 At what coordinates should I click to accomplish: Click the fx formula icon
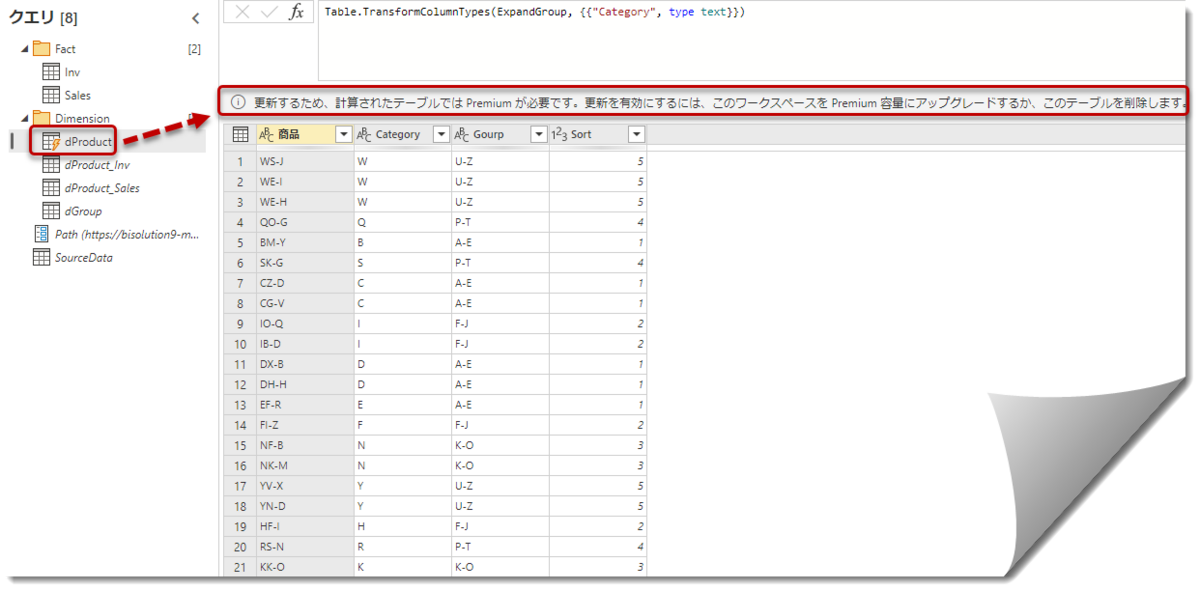[x=296, y=13]
